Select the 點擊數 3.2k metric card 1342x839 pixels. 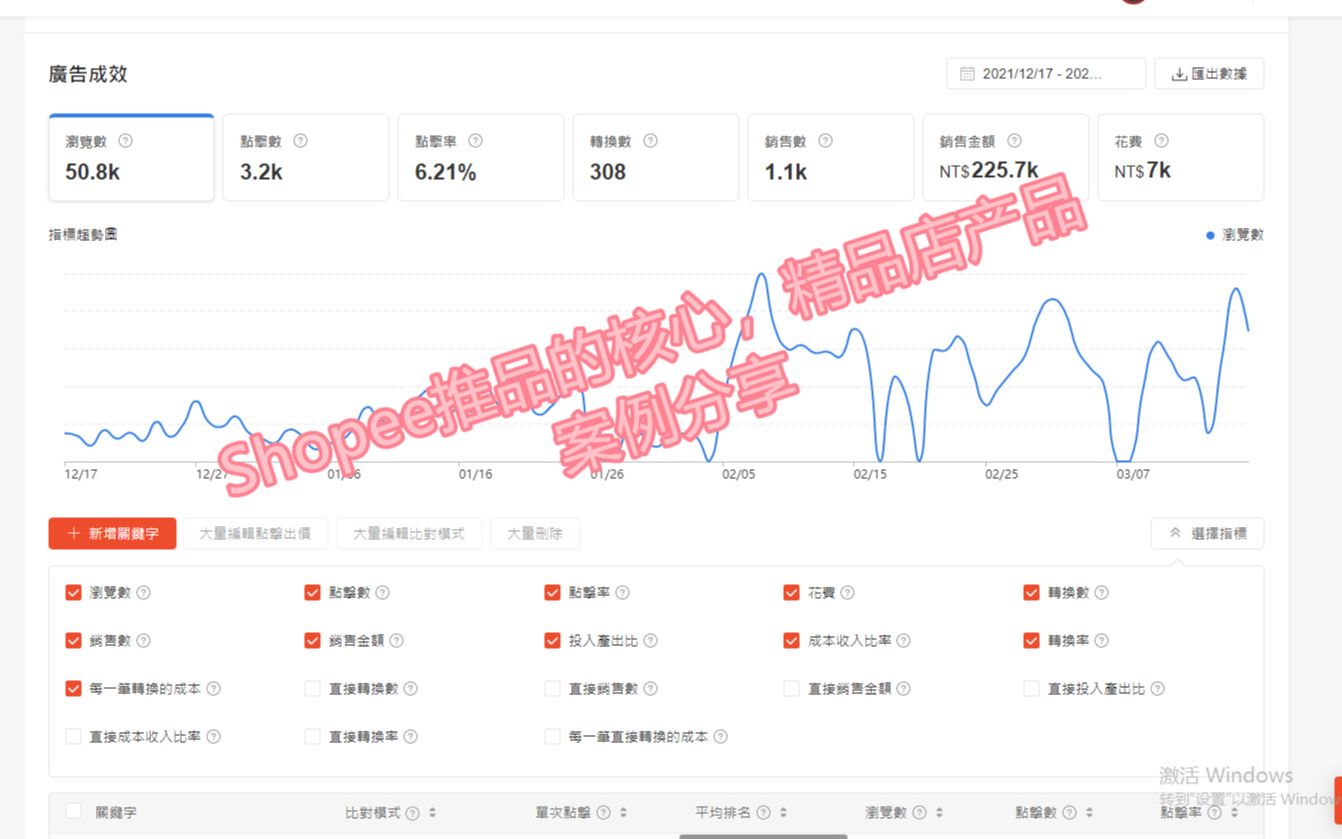(x=306, y=158)
